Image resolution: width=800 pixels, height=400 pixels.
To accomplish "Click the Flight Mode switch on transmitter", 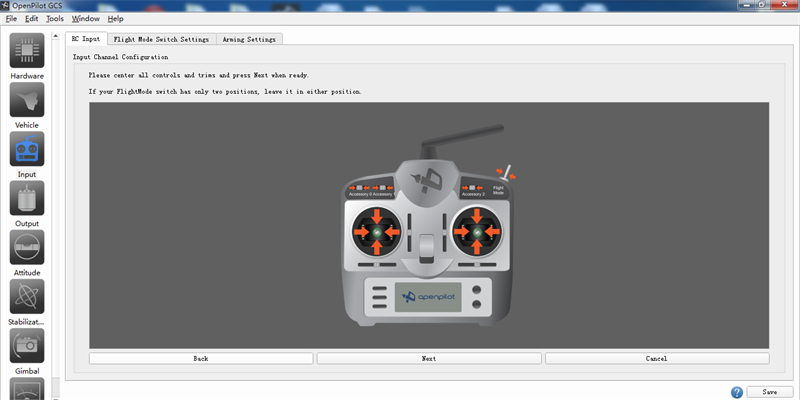I will pyautogui.click(x=506, y=174).
